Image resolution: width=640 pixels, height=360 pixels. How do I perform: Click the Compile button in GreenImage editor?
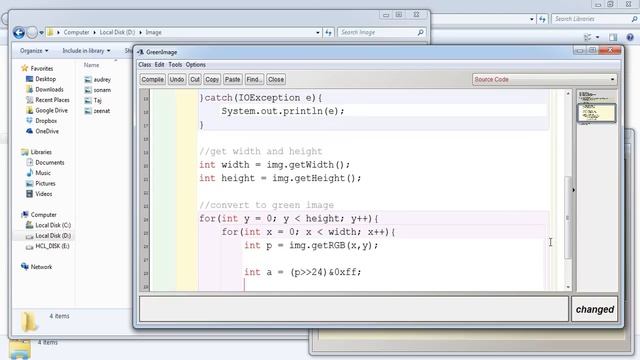click(153, 79)
